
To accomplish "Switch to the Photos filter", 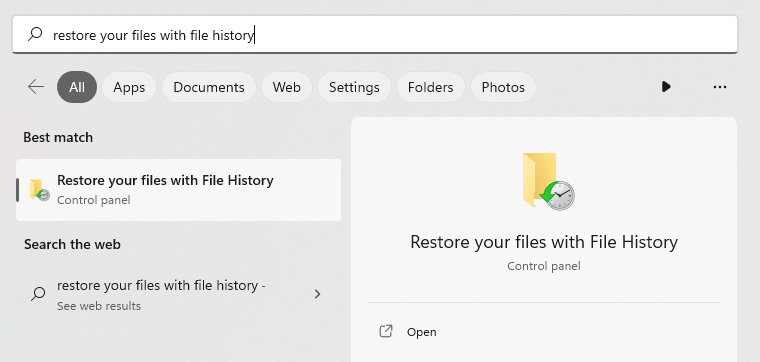I will pos(503,87).
